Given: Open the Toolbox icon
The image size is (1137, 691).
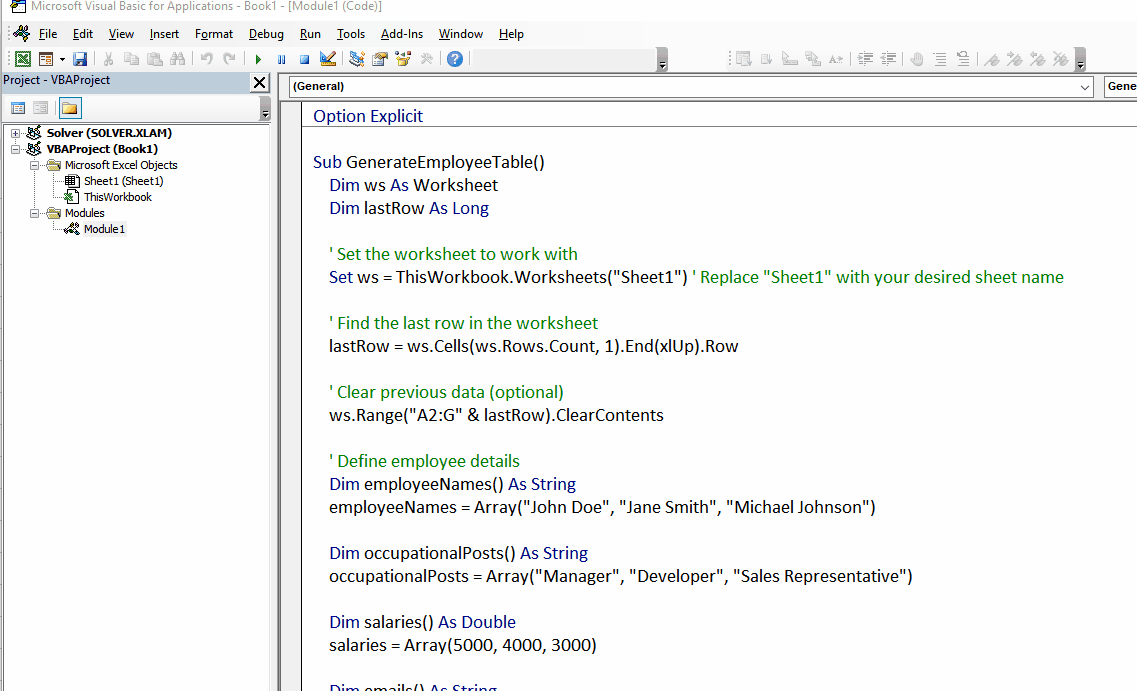Looking at the screenshot, I should tap(426, 59).
